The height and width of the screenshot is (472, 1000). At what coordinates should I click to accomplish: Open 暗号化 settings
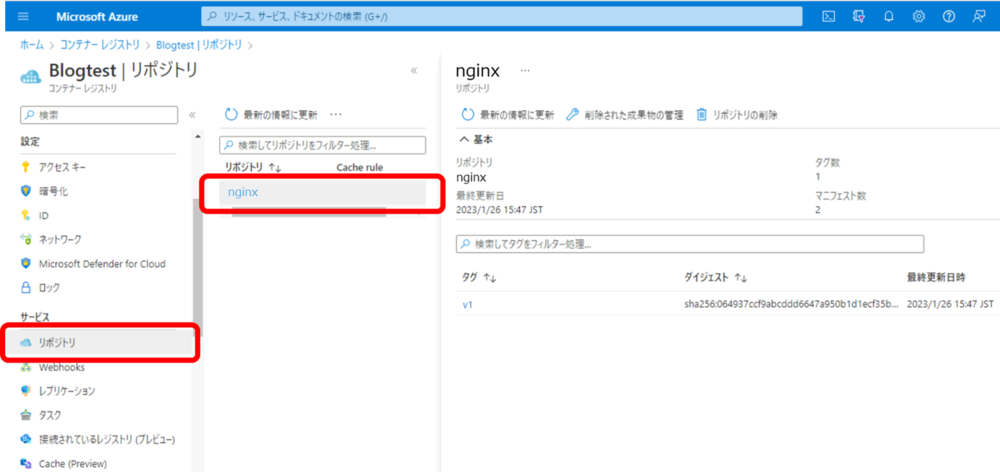tap(54, 191)
